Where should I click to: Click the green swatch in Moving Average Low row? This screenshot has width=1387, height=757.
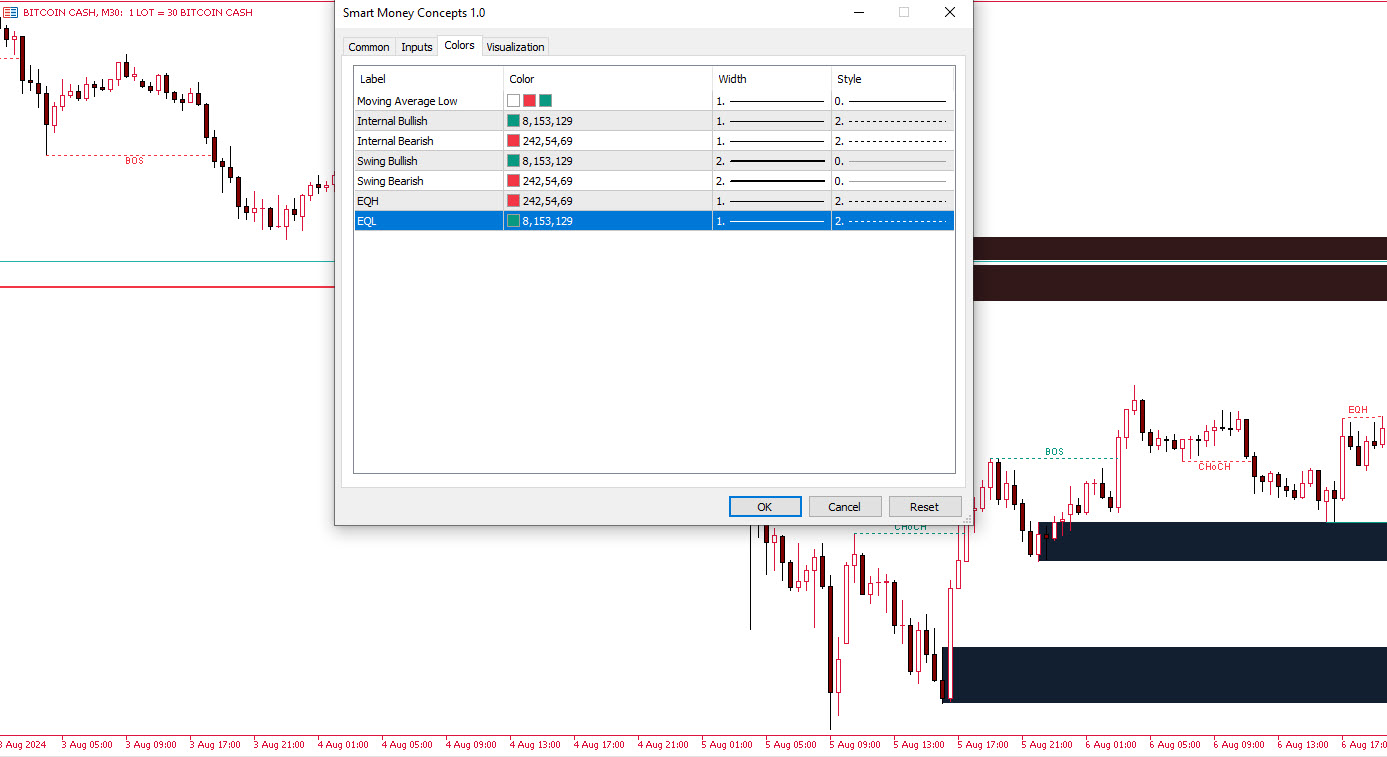pos(545,101)
